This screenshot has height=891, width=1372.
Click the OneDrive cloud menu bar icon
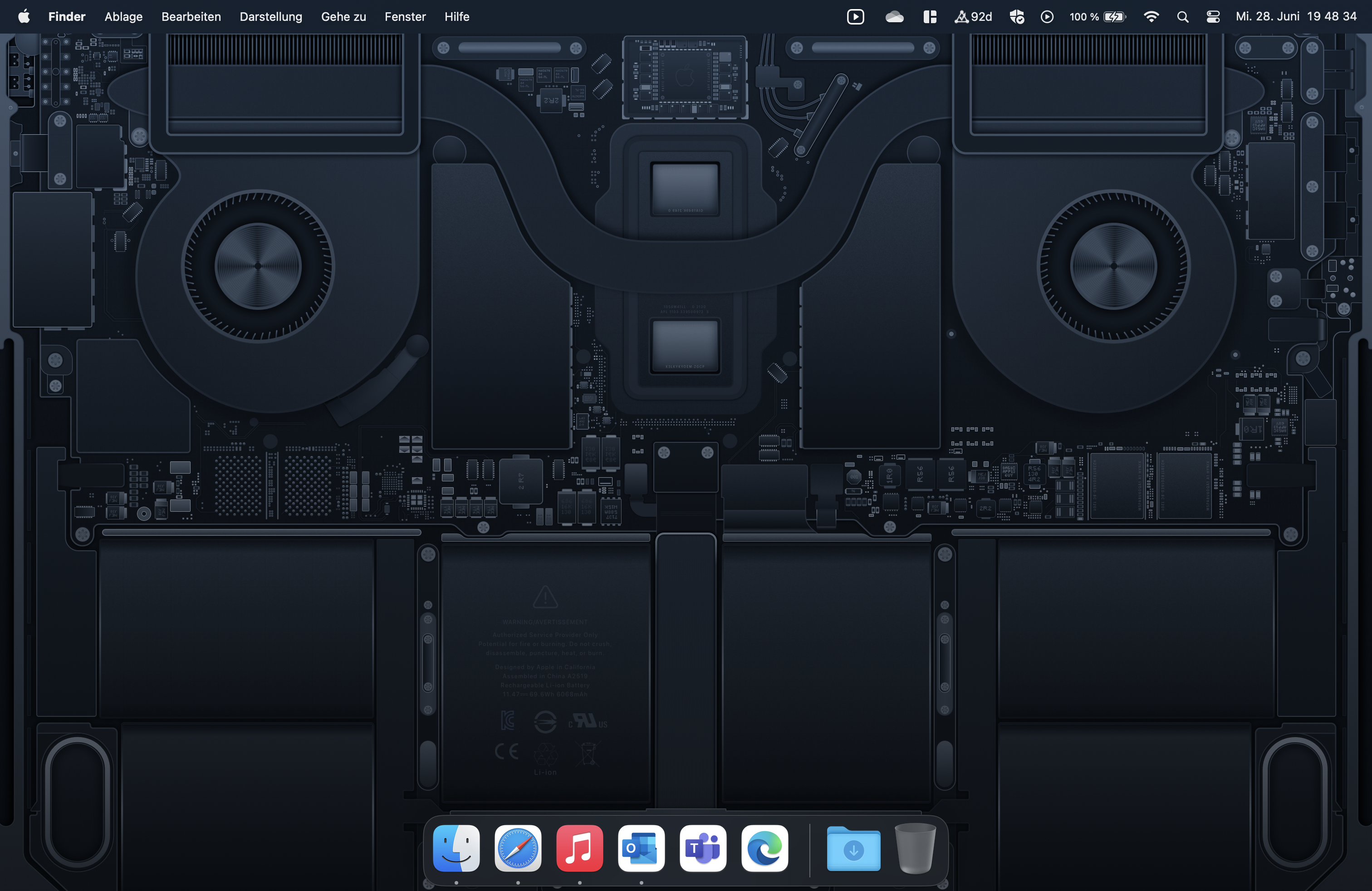coord(894,17)
